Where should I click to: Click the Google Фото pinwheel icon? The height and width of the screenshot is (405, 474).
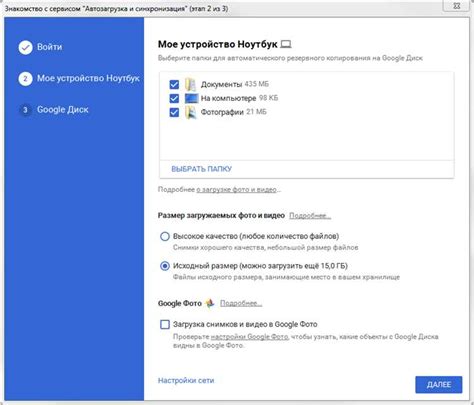click(x=210, y=303)
